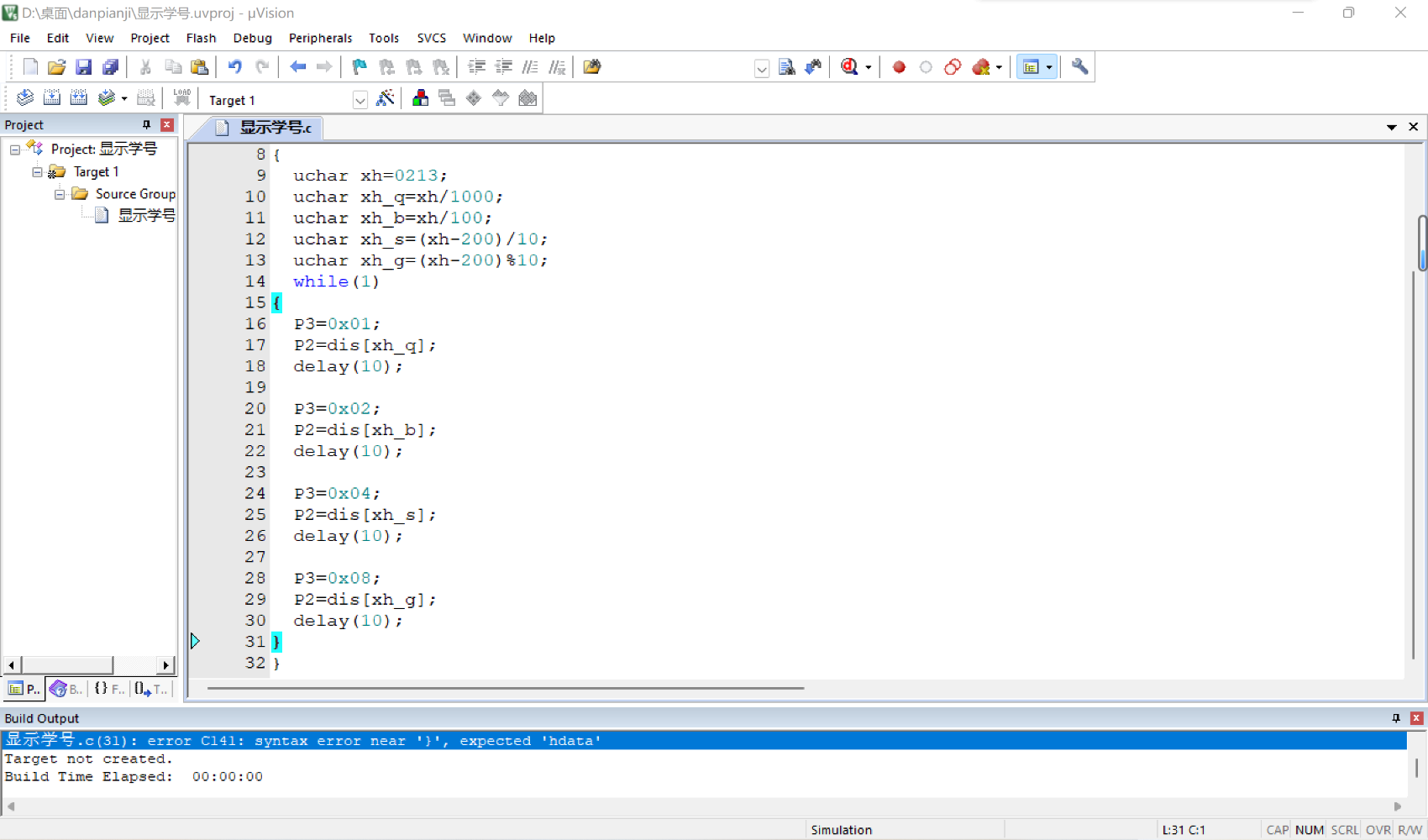
Task: Open the Target 1 dropdown
Action: click(360, 100)
